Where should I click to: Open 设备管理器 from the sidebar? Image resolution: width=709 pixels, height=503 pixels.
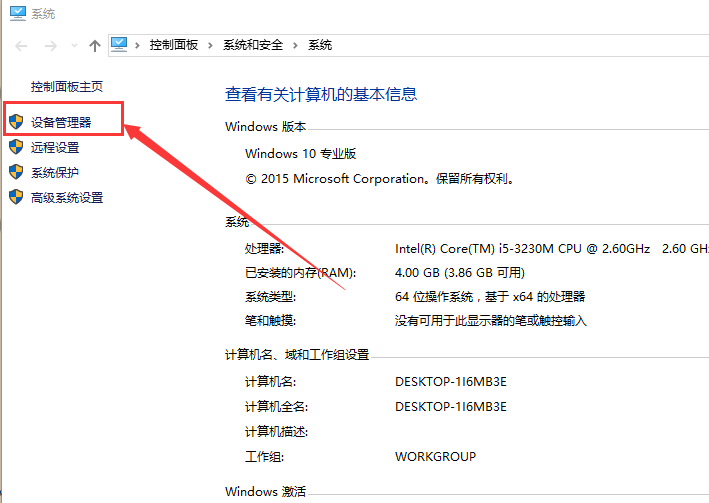click(x=61, y=122)
